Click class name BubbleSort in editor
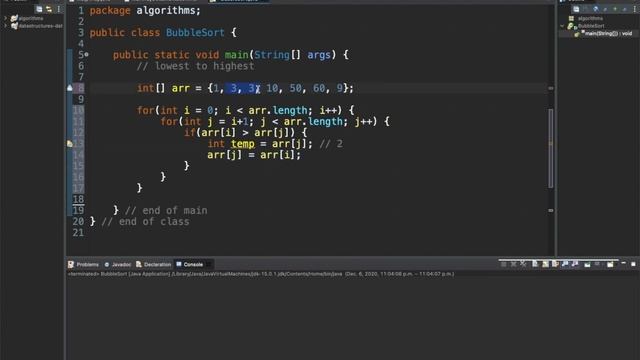Screen dimensions: 640x360 coord(195,33)
